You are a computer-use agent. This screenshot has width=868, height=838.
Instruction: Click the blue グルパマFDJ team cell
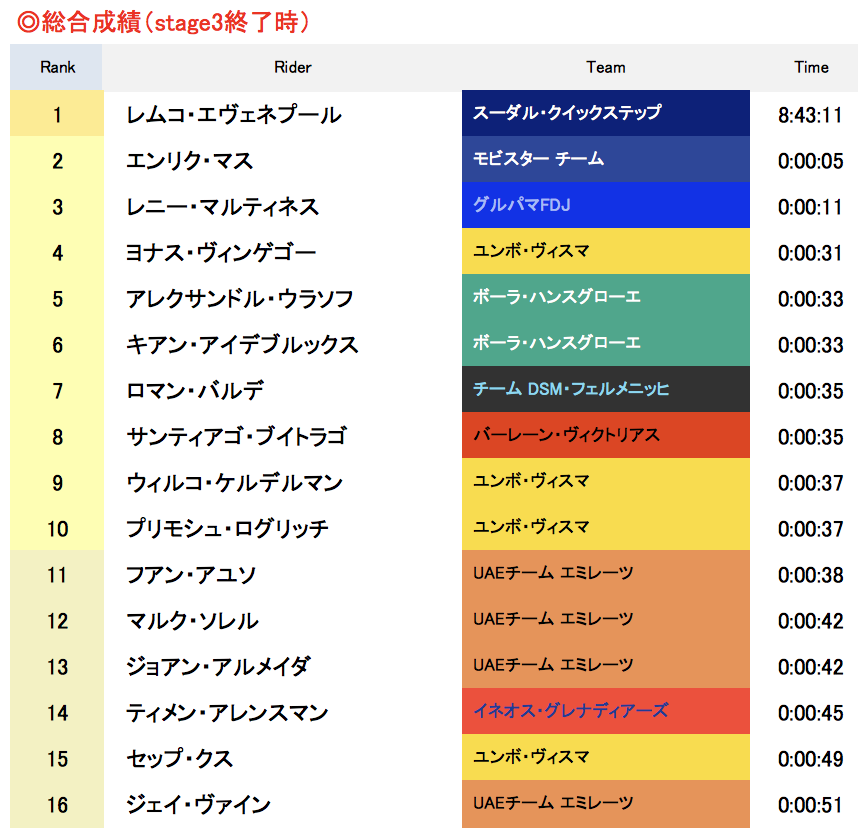click(x=606, y=205)
